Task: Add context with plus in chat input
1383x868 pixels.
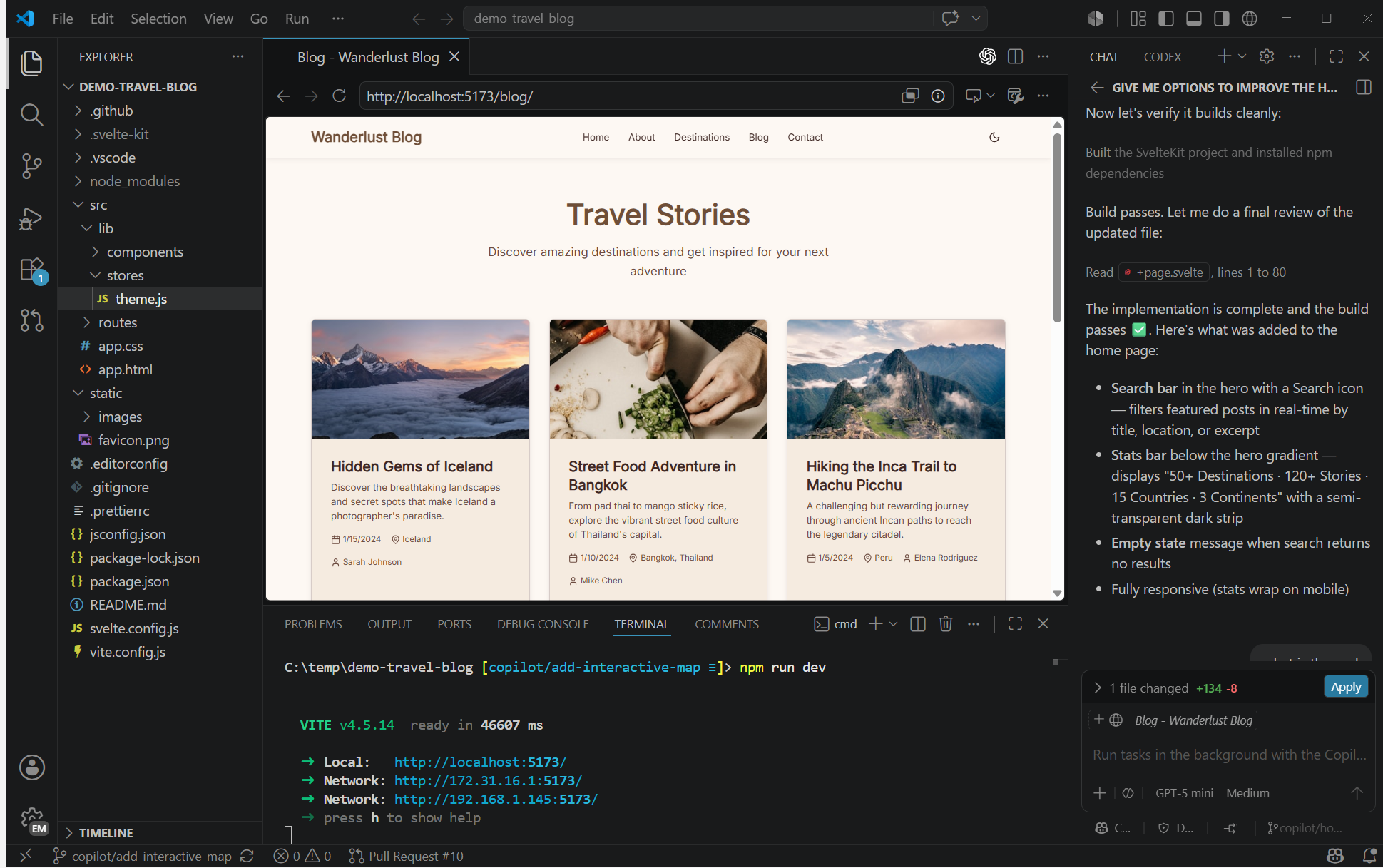Action: pos(1100,793)
